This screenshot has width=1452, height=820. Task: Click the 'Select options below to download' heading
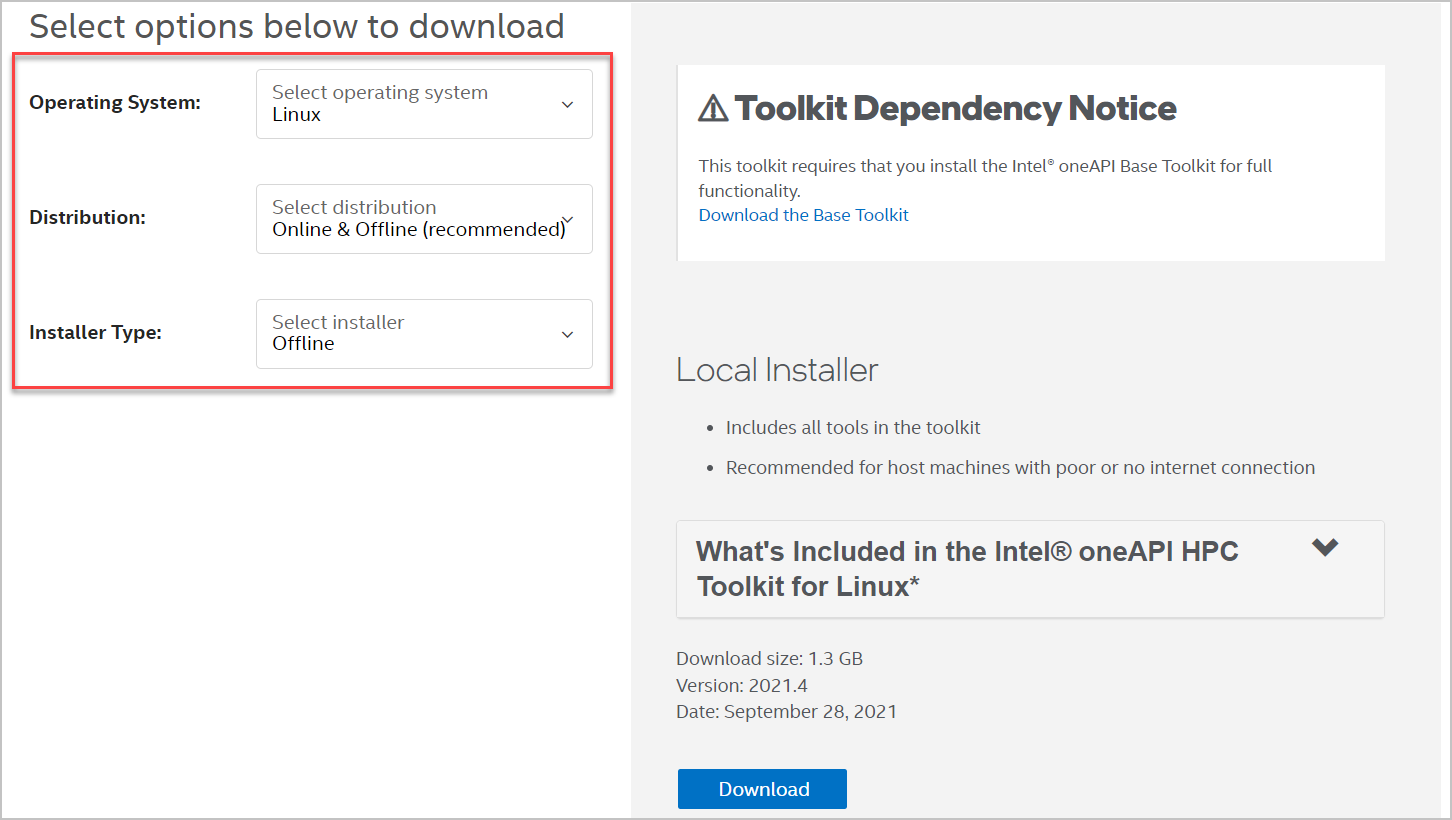pos(297,26)
